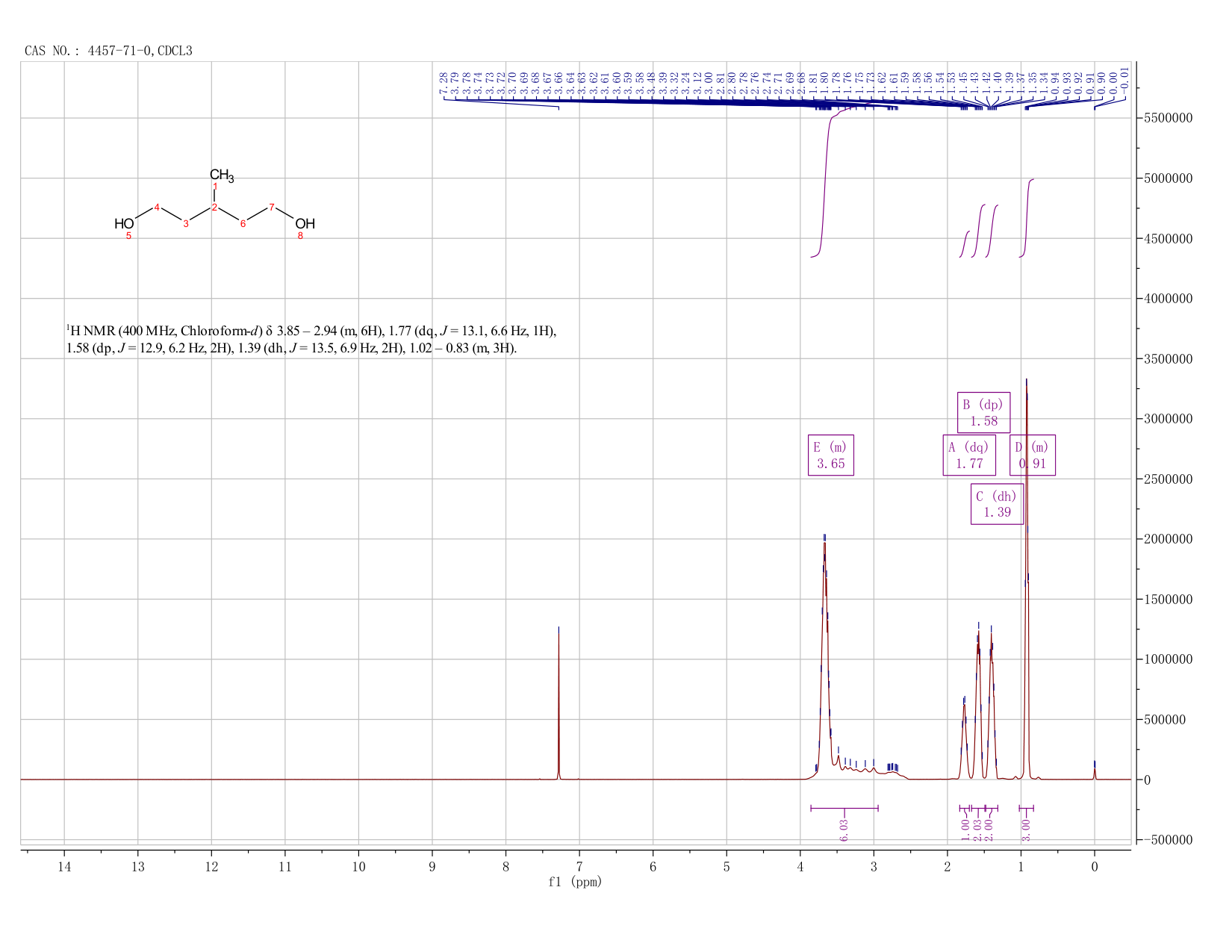Viewport: 1232px width, 952px height.
Task: Select the C (dh) 1.39 multiplet box
Action: click(x=997, y=504)
